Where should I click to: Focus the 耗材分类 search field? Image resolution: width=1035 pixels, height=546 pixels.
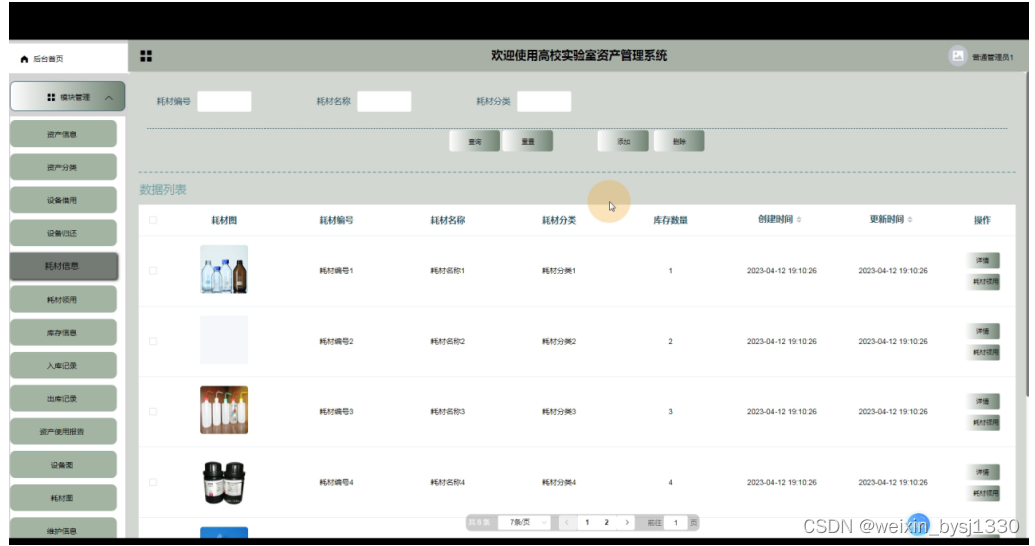[x=544, y=102]
